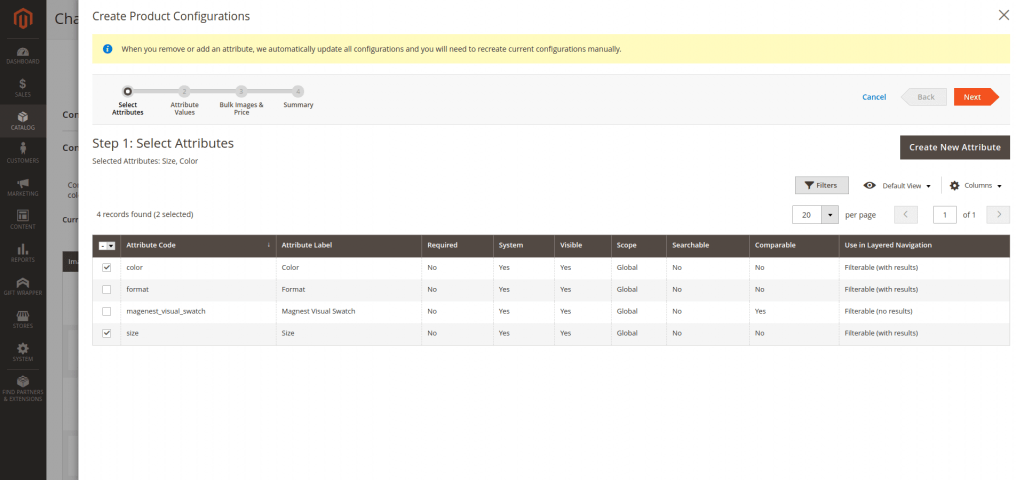Open the Dashboard icon in sidebar

point(22,54)
